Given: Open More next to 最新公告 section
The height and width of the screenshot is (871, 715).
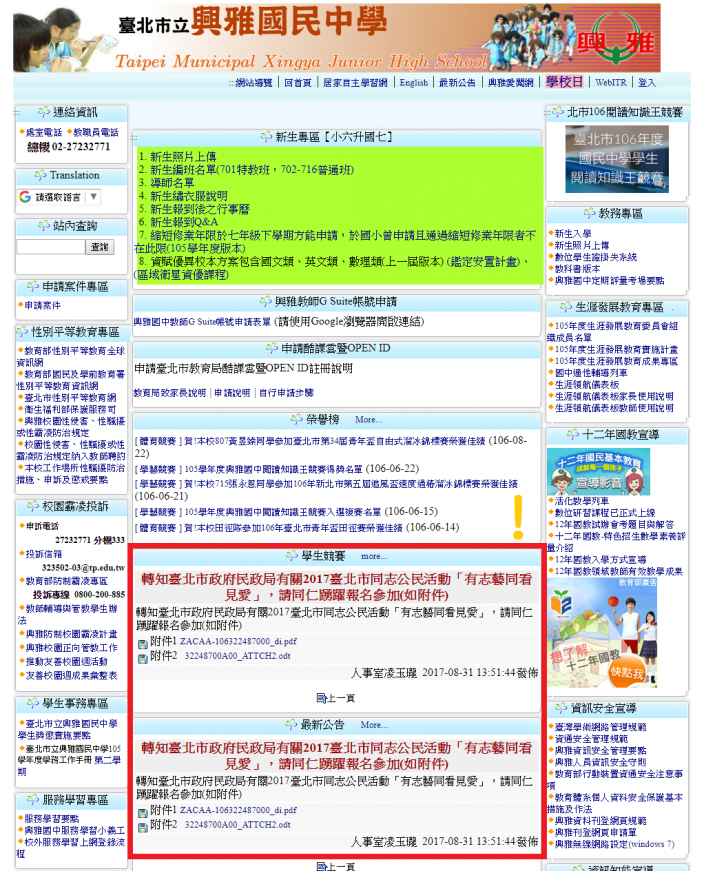Looking at the screenshot, I should tap(373, 725).
